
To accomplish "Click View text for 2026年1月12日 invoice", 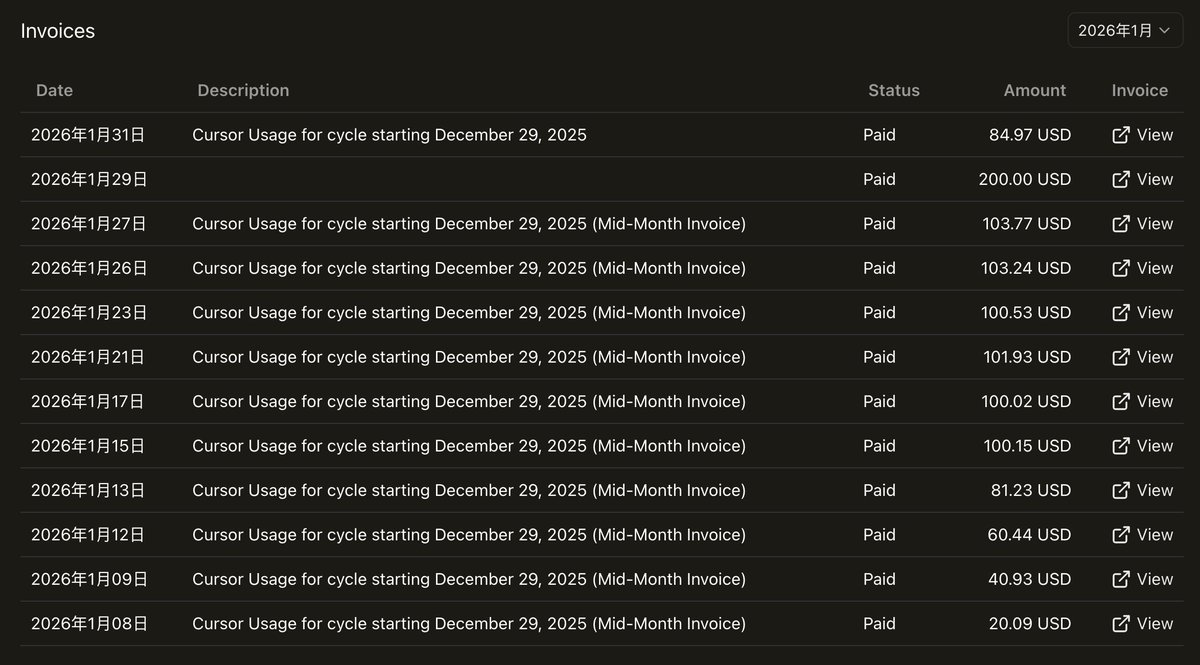I will pyautogui.click(x=1155, y=535).
